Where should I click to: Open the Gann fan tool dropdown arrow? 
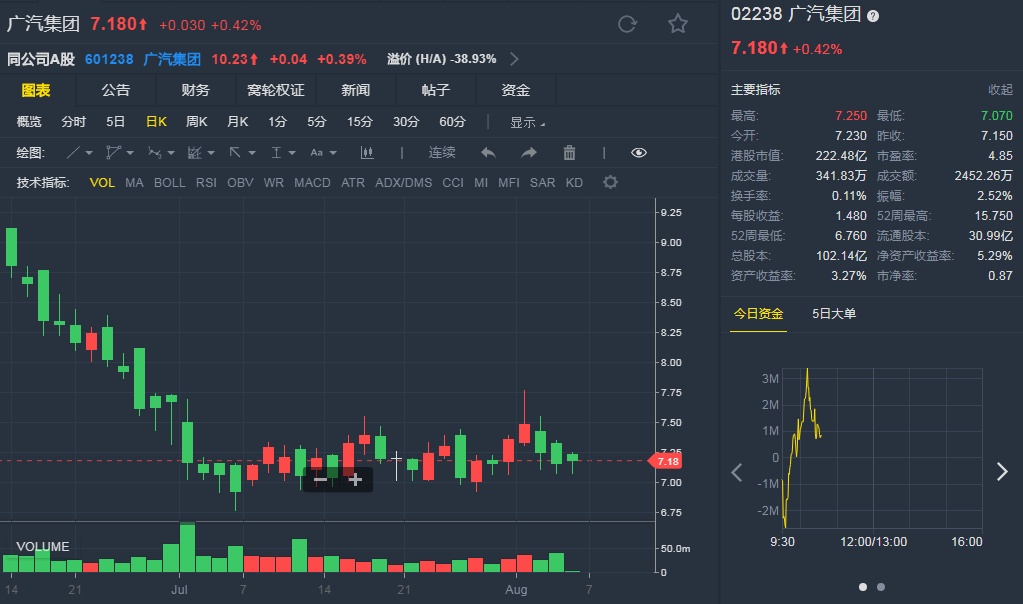211,153
